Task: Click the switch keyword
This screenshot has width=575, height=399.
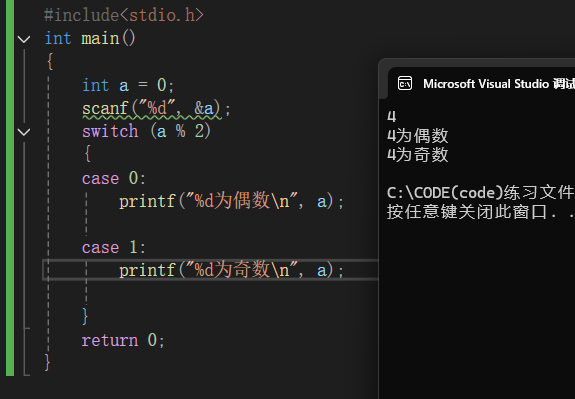Action: (x=110, y=131)
